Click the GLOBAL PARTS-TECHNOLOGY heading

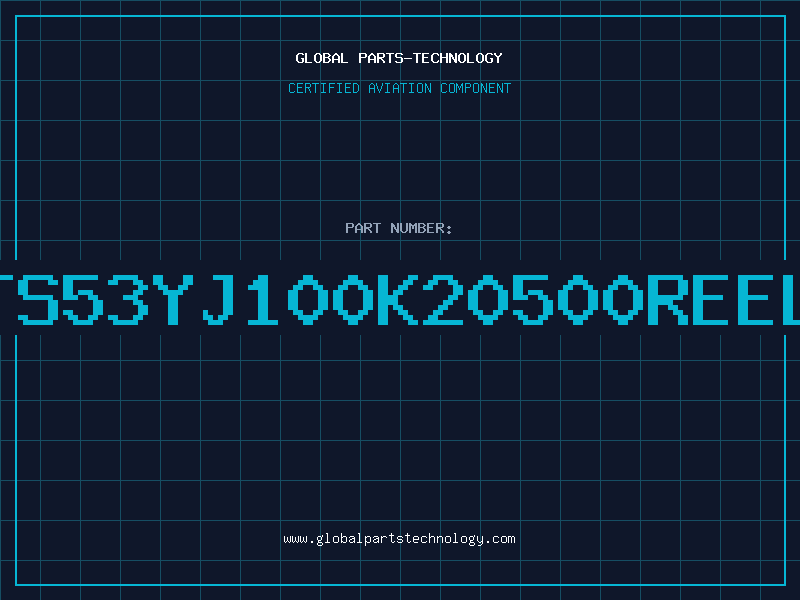399,58
